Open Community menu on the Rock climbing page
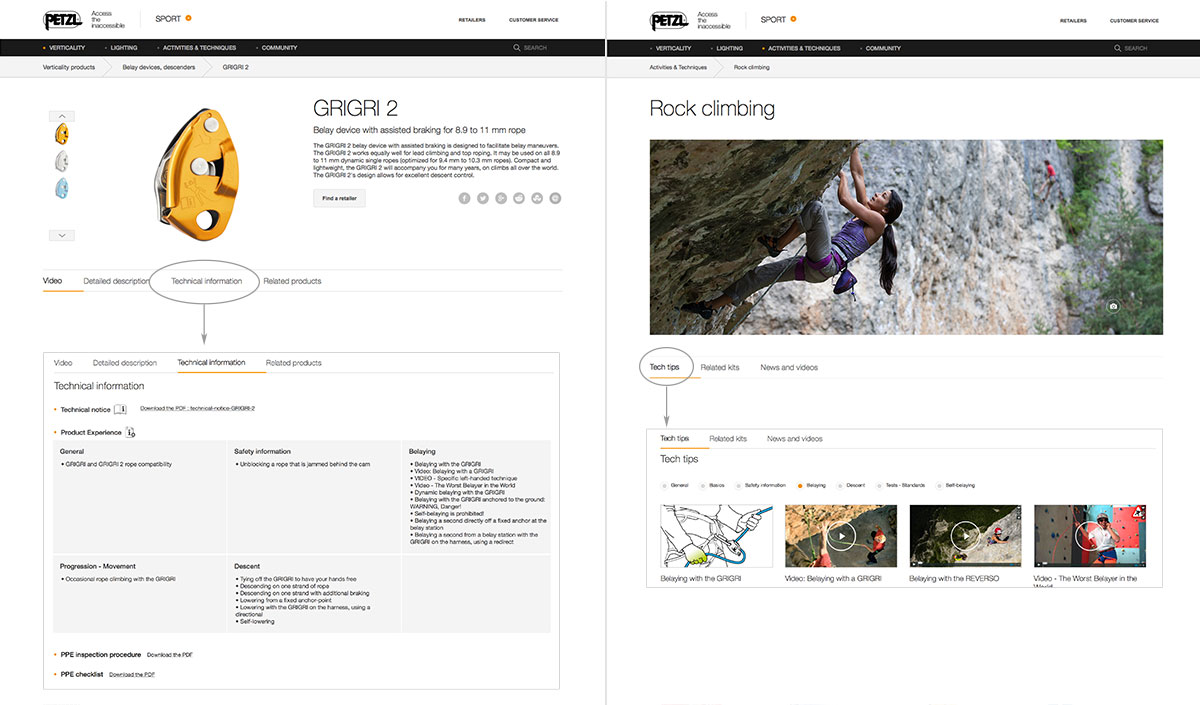Screen dimensions: 1200x705 881,48
